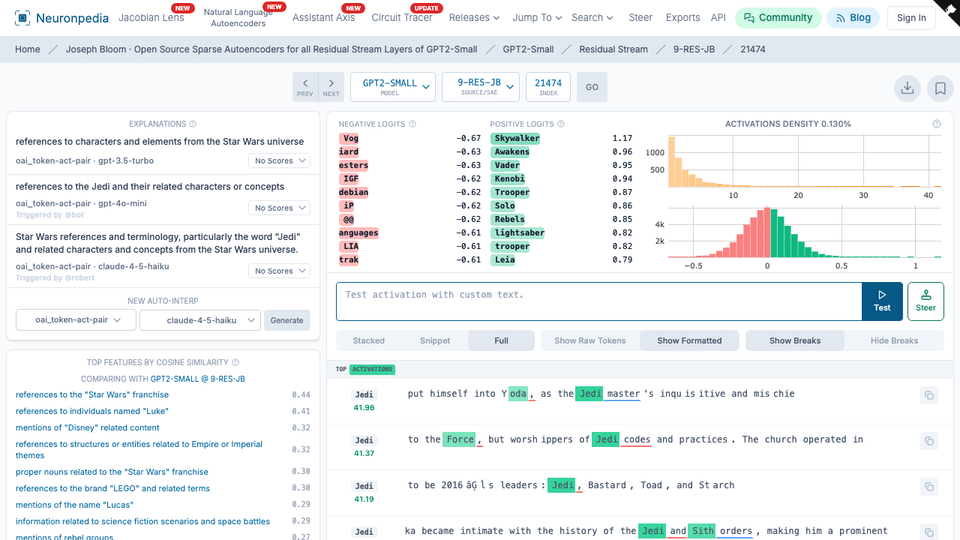
Task: Copy the 'Jedi master' activation text
Action: click(929, 396)
